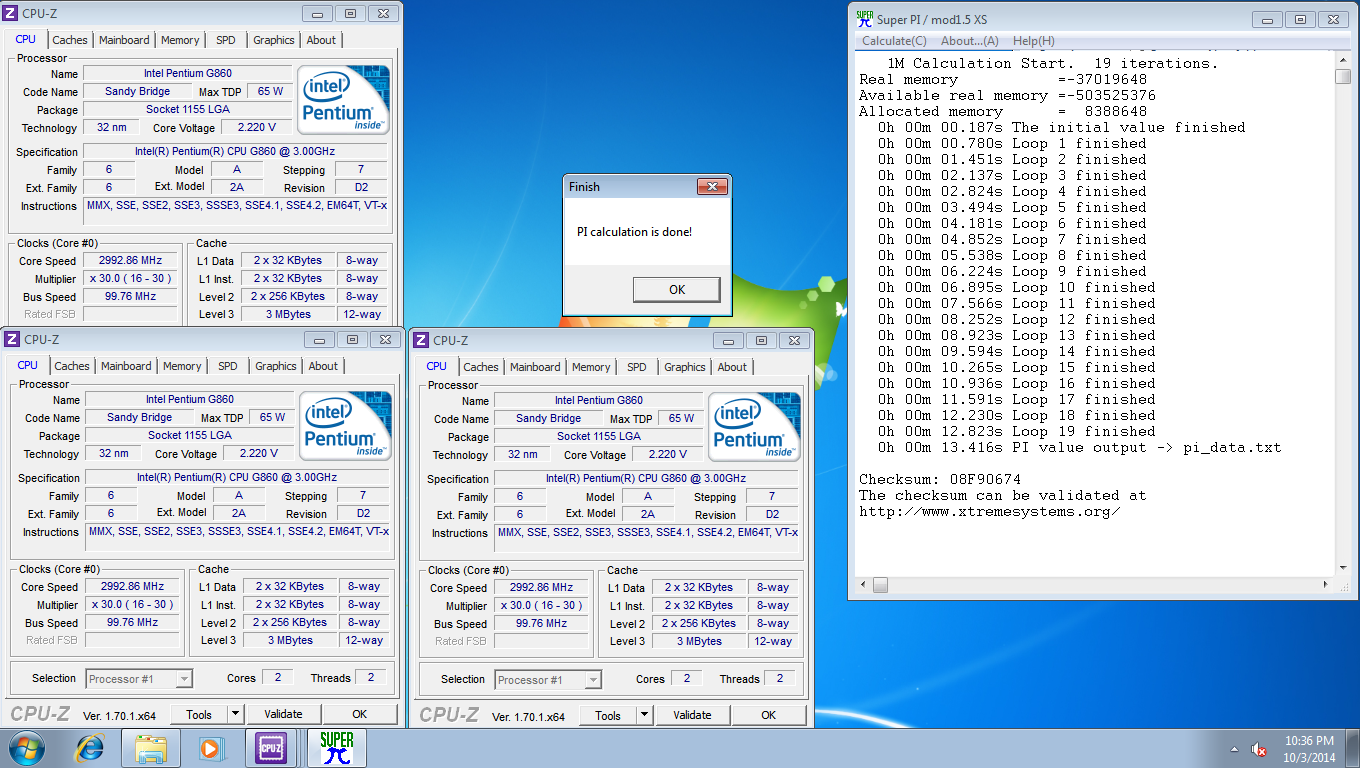Expand Tools dropdown arrow in bottom-right CPU-Z

(x=645, y=715)
